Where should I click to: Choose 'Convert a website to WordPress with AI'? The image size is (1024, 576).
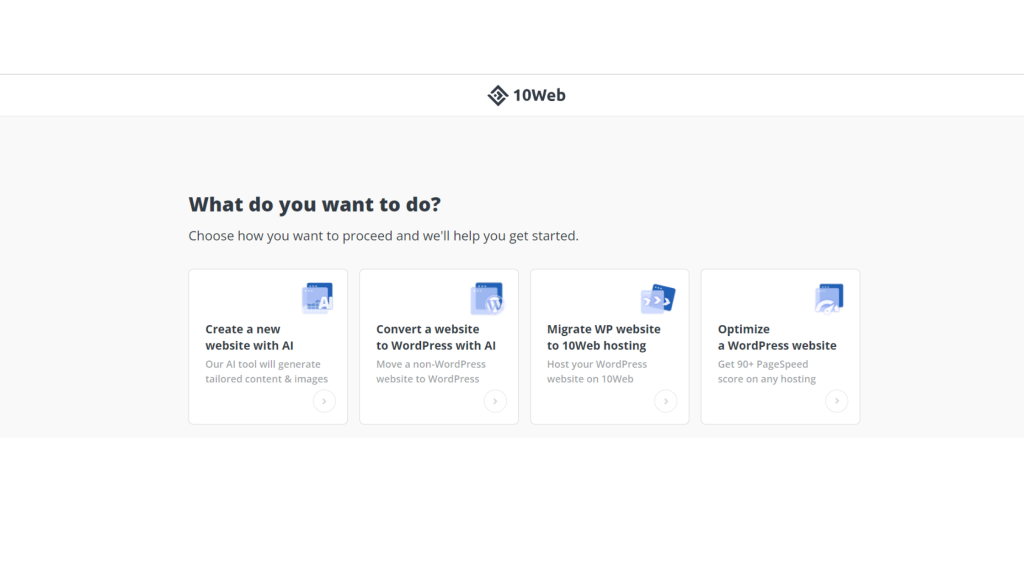[438, 345]
